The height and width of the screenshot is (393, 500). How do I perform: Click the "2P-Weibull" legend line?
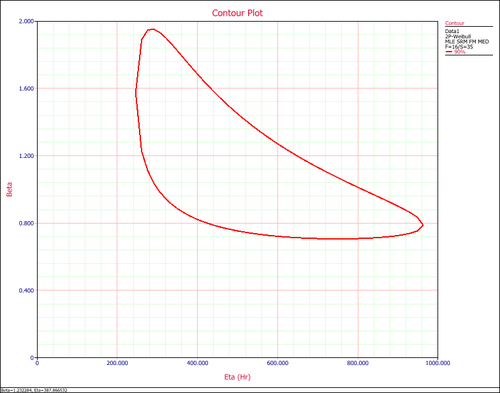pos(458,36)
